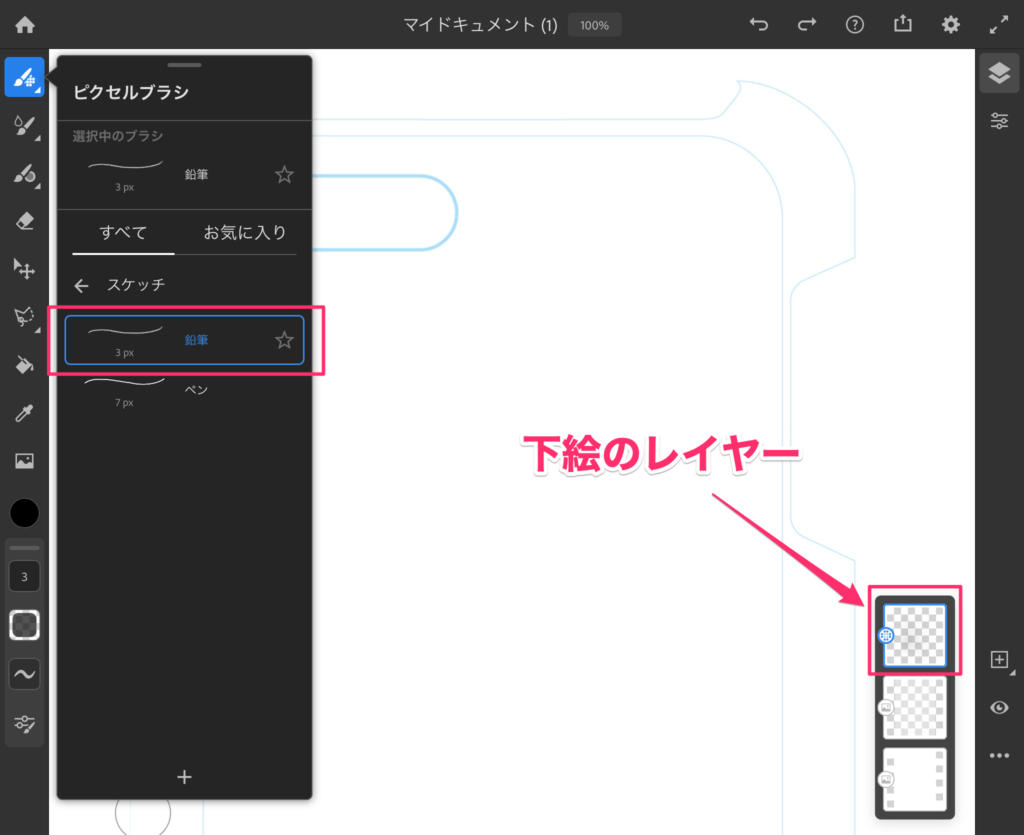Go back from スケッチ brush category
Image resolution: width=1024 pixels, height=835 pixels.
click(82, 285)
